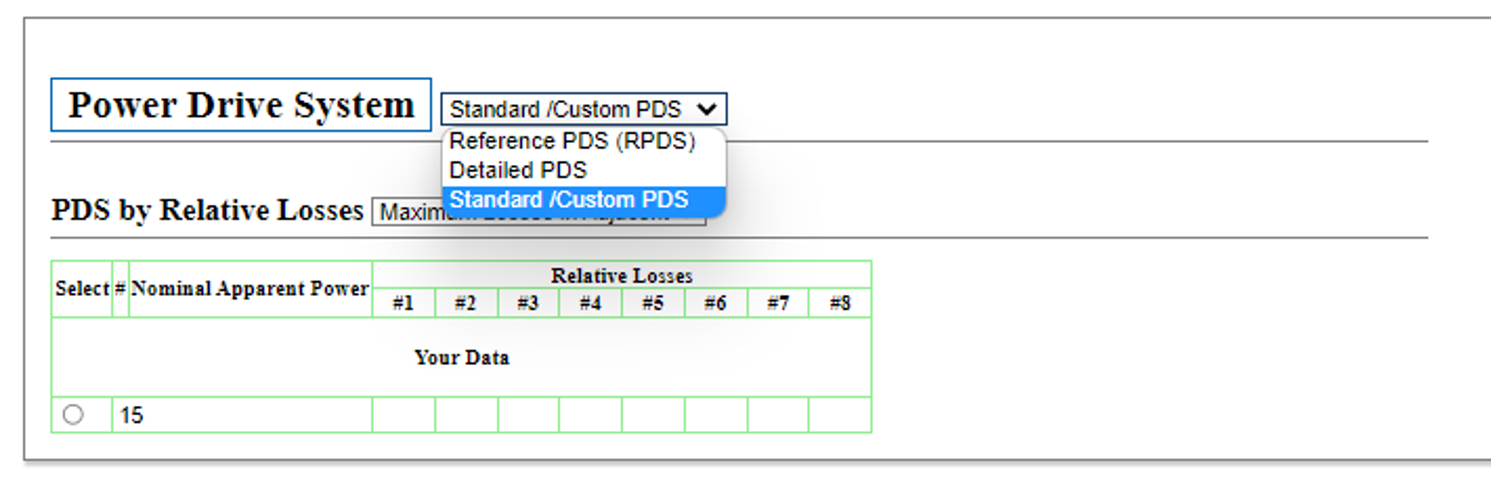The width and height of the screenshot is (1491, 486).
Task: Click the Standard /Custom PDS dropdown arrow
Action: point(707,109)
